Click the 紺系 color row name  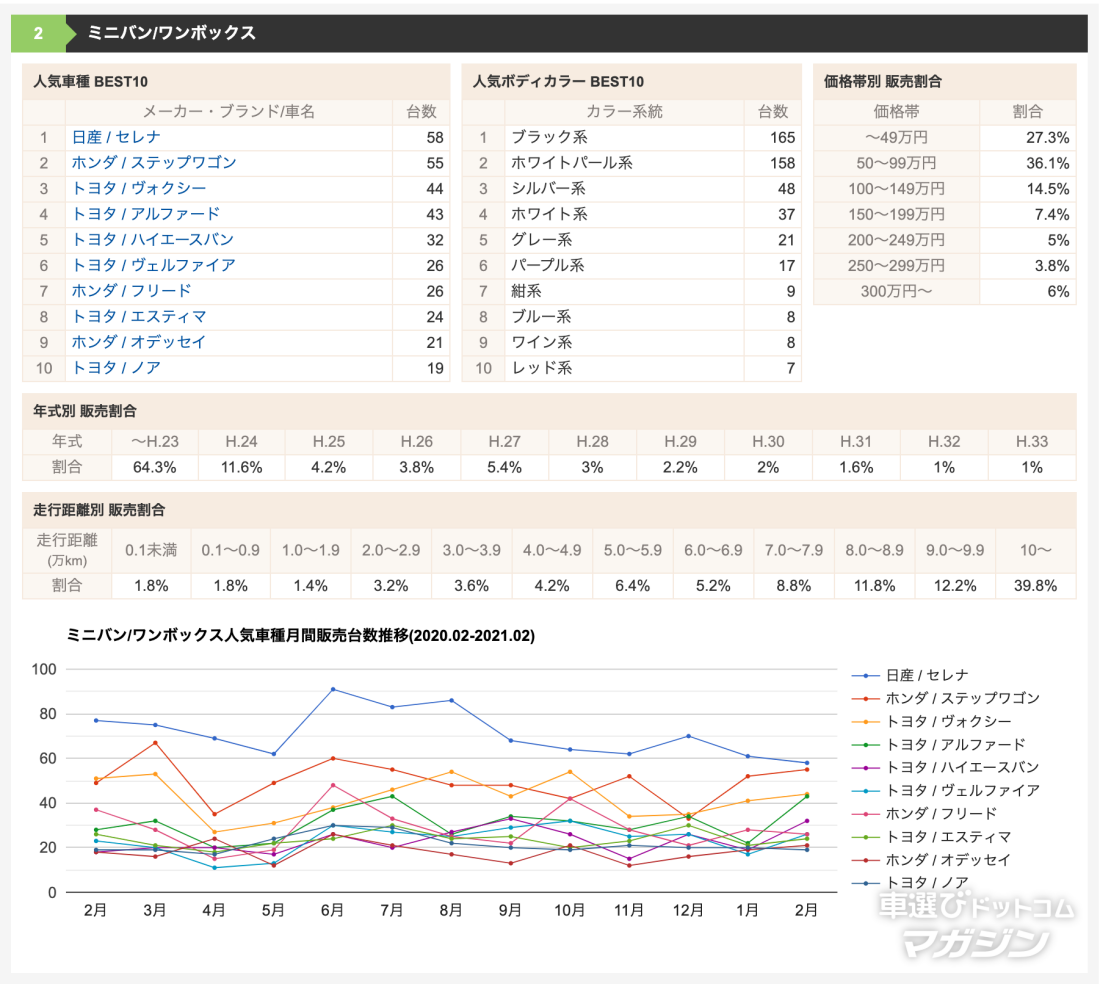pyautogui.click(x=526, y=291)
